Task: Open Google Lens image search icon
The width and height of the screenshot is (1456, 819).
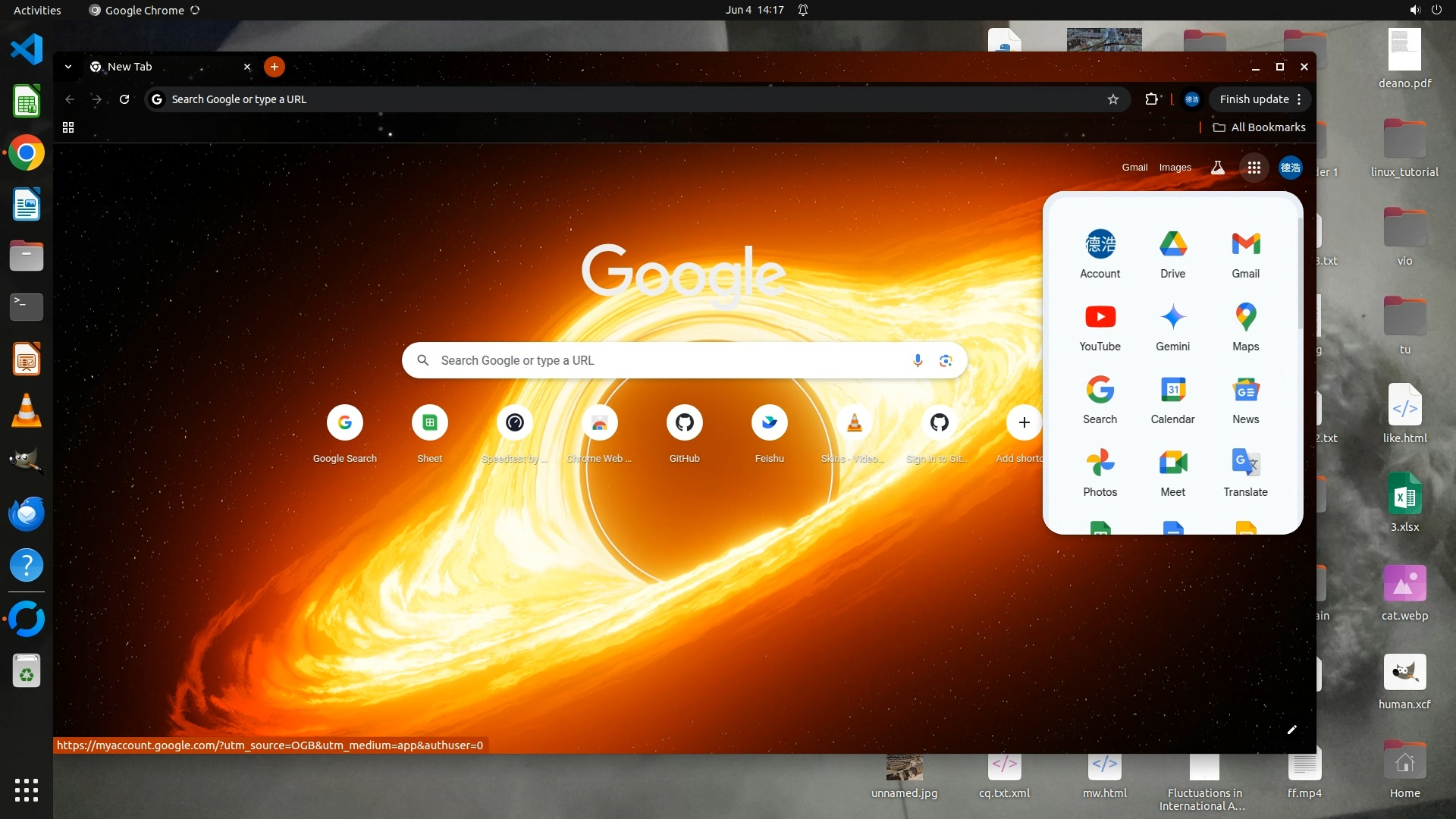Action: (x=946, y=360)
